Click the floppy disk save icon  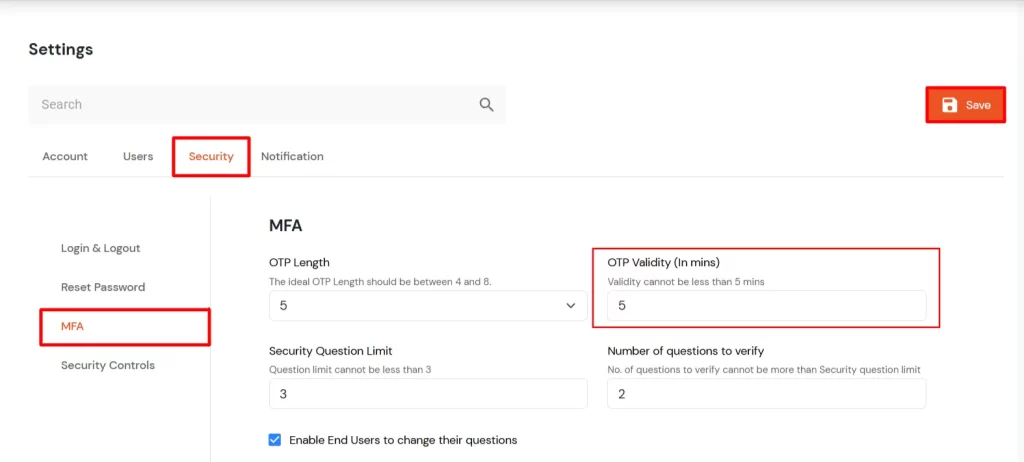(950, 105)
